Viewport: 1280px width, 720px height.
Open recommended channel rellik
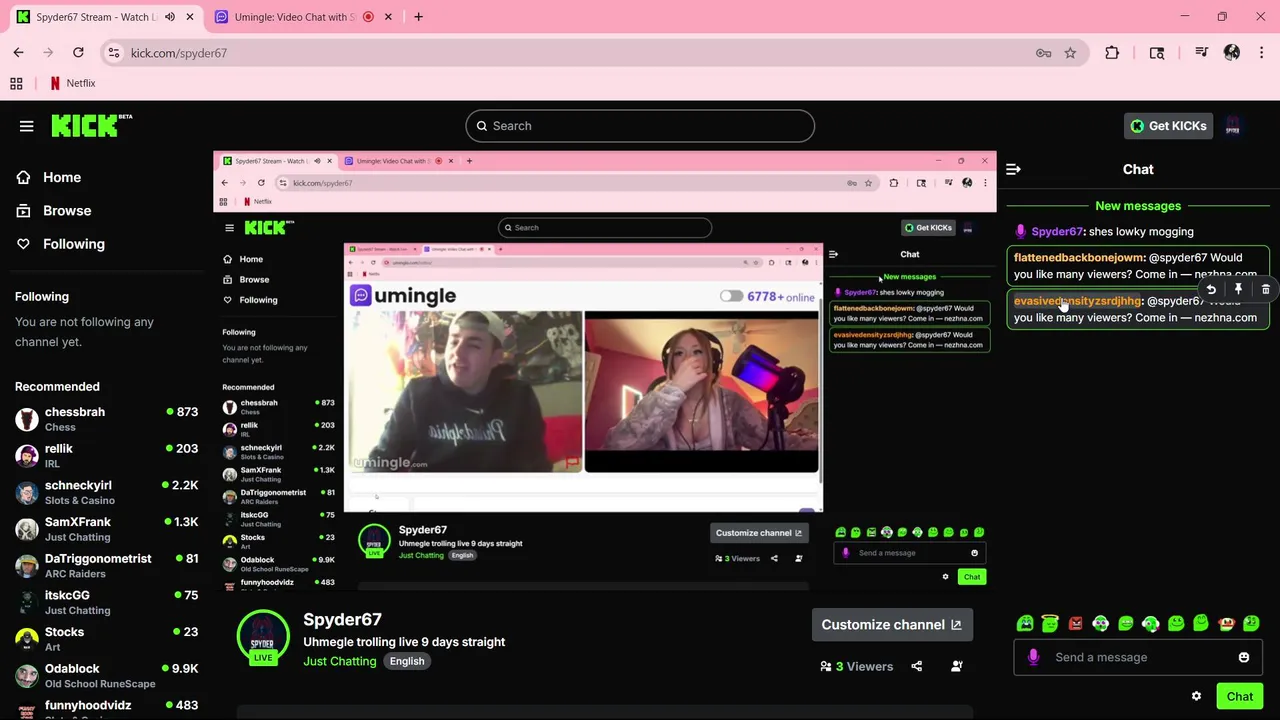click(106, 456)
